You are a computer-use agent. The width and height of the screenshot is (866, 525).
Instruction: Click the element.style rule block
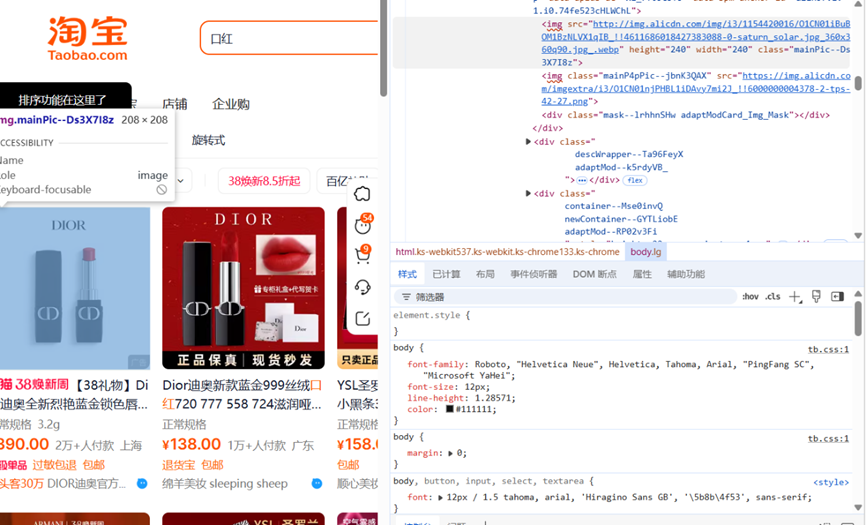click(x=620, y=323)
